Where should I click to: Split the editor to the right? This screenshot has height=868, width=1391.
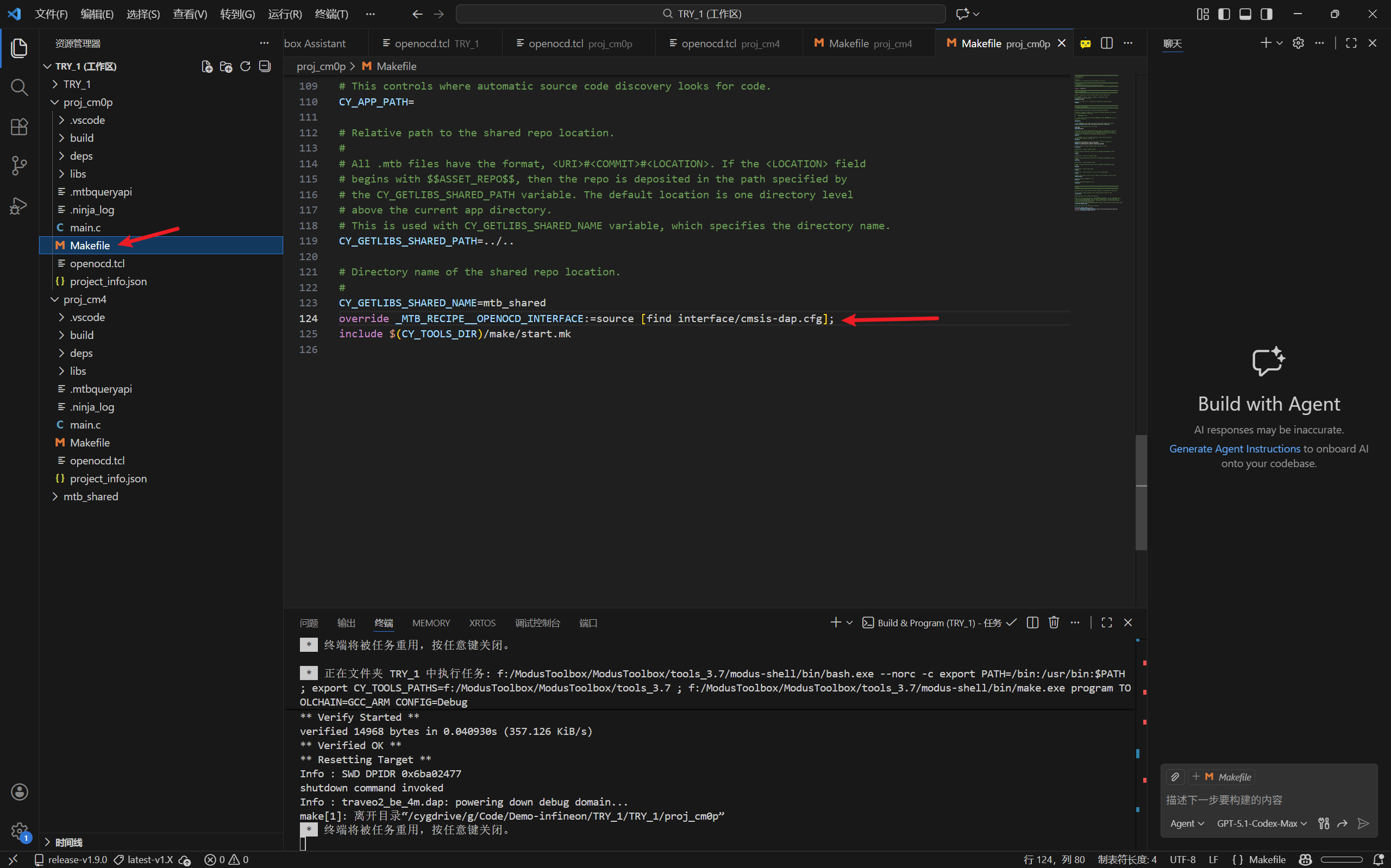pos(1107,43)
